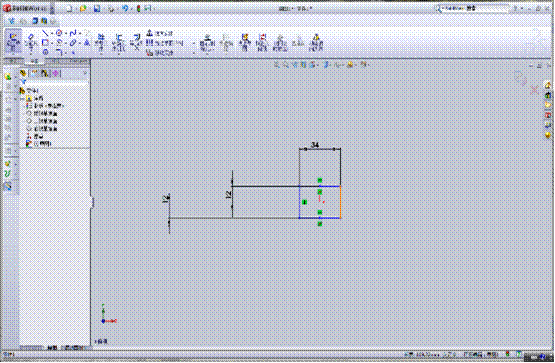Open the FeatureManager design tree tab
555x363 pixels.
click(23, 73)
